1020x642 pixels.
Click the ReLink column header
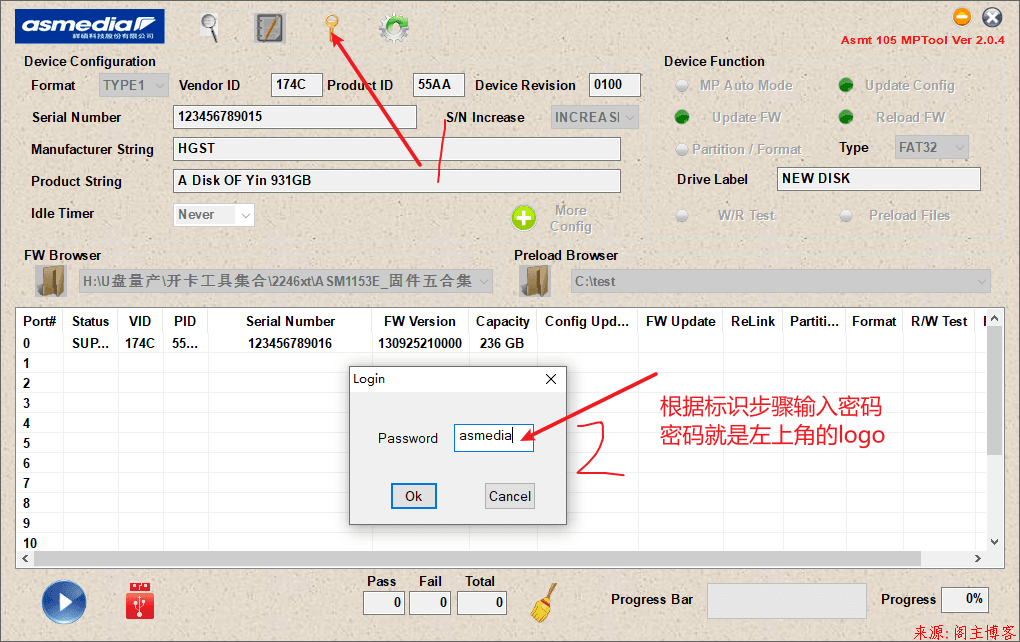pyautogui.click(x=753, y=321)
